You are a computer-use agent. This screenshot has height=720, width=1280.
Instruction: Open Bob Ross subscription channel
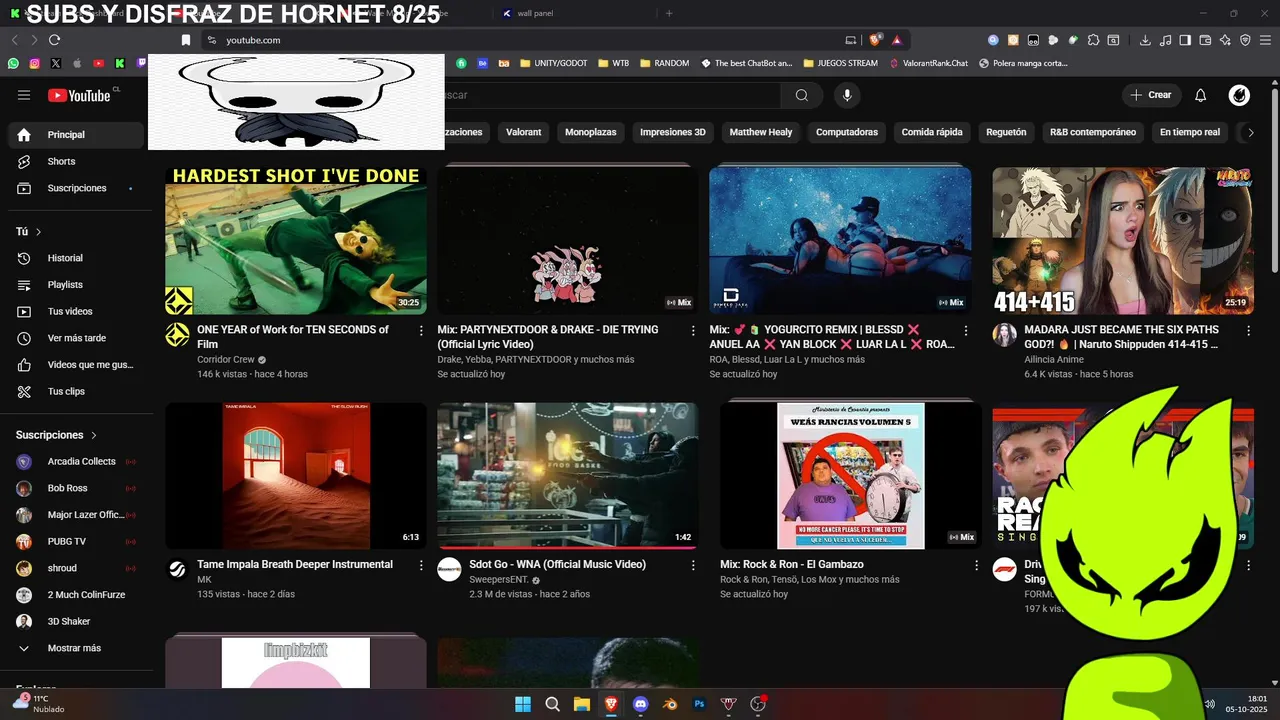[x=78, y=488]
